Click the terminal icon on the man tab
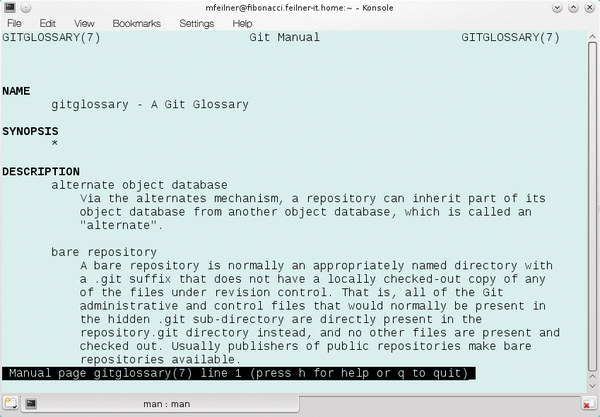This screenshot has width=600, height=417. (31, 403)
